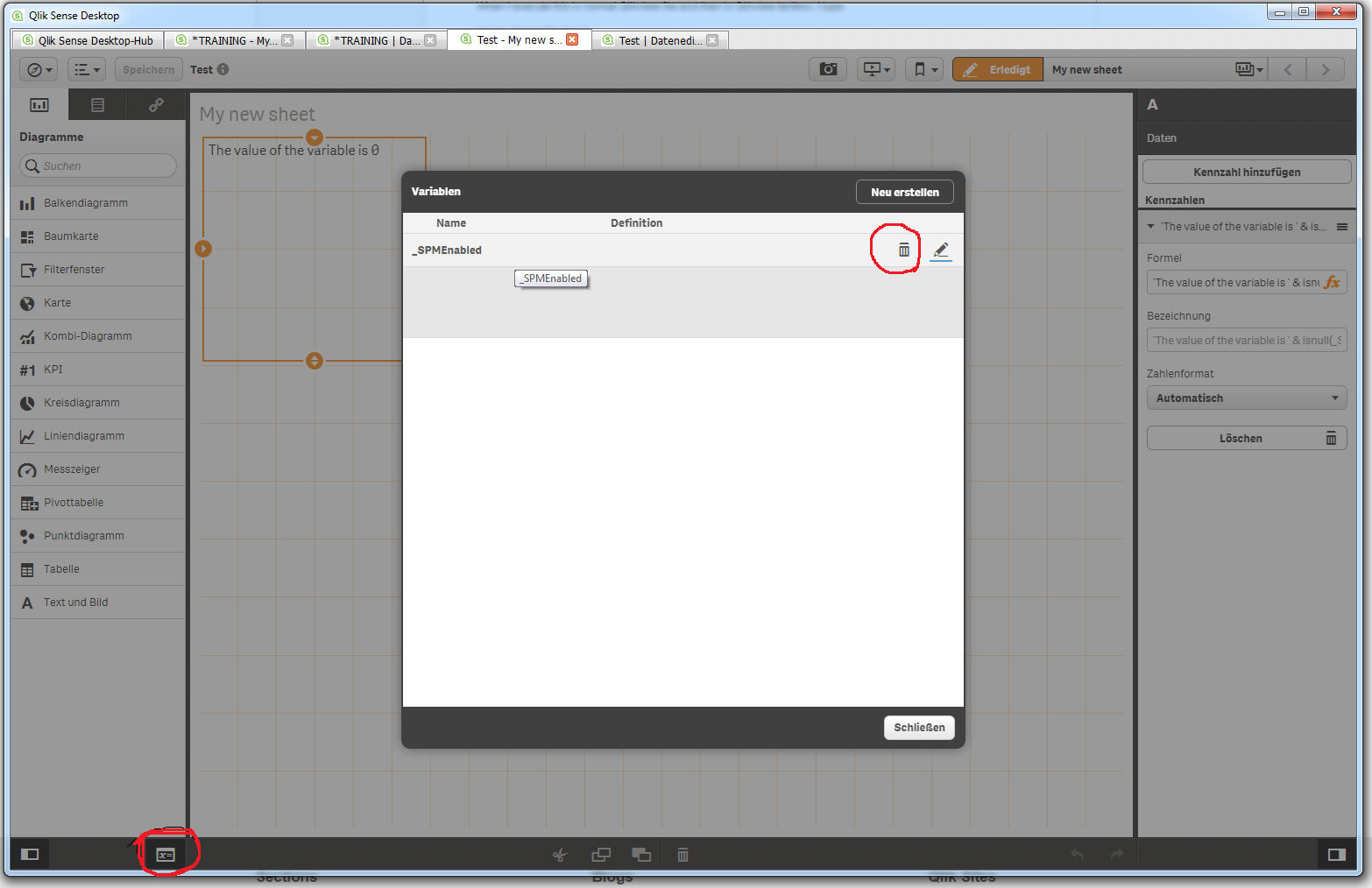The image size is (1372, 888).
Task: Open the expression editor fx icon
Action: point(1333,282)
